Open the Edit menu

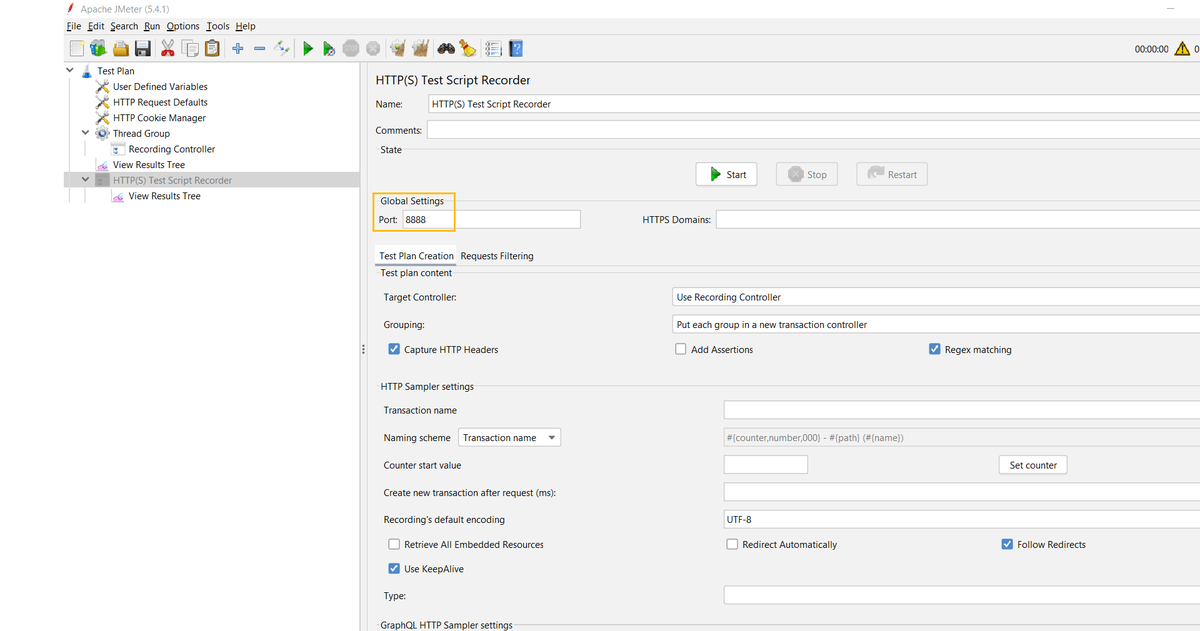tap(96, 26)
